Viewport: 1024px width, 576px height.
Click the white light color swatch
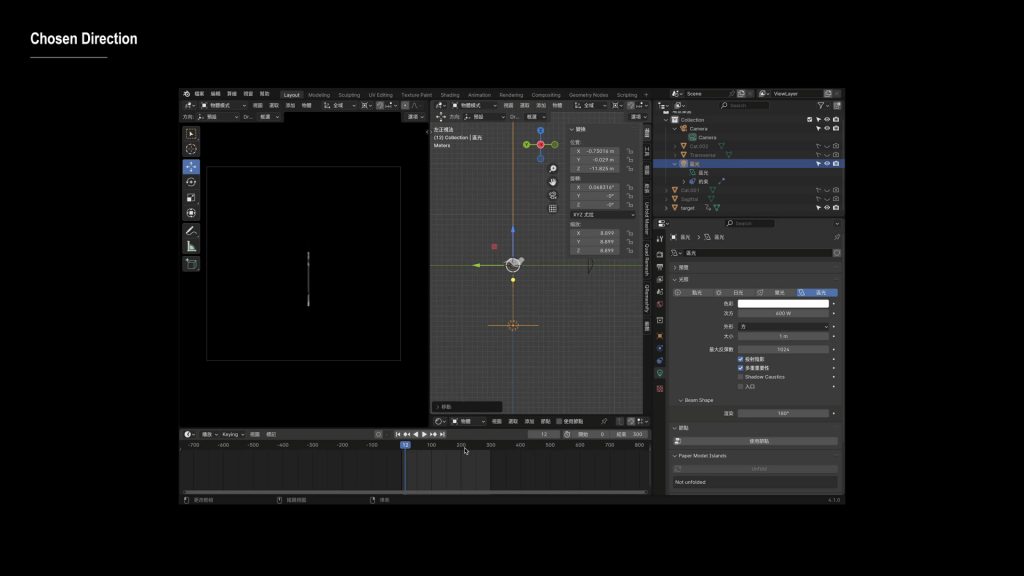[x=782, y=303]
